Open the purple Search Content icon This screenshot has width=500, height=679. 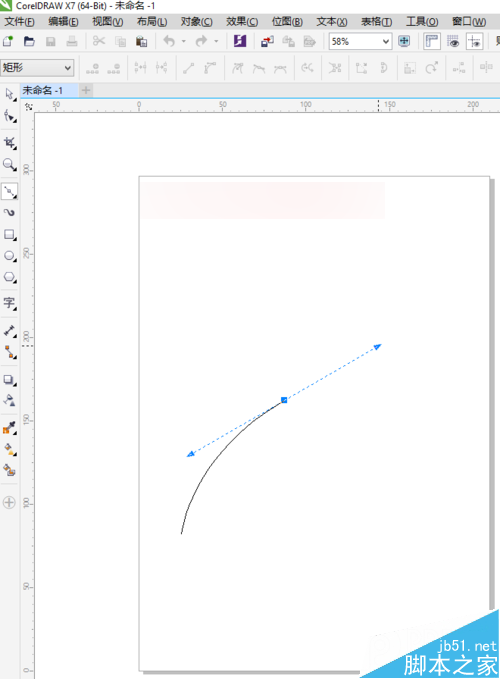click(x=240, y=42)
